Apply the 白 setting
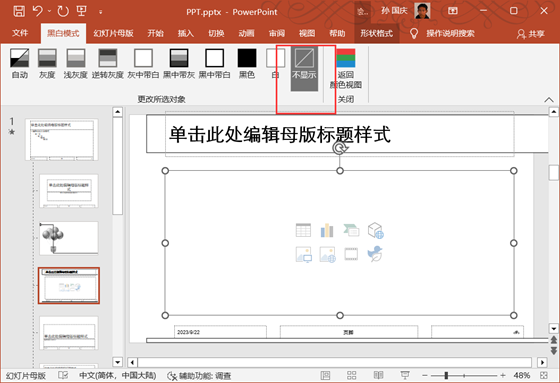Viewport: 560px width, 383px height. (275, 64)
